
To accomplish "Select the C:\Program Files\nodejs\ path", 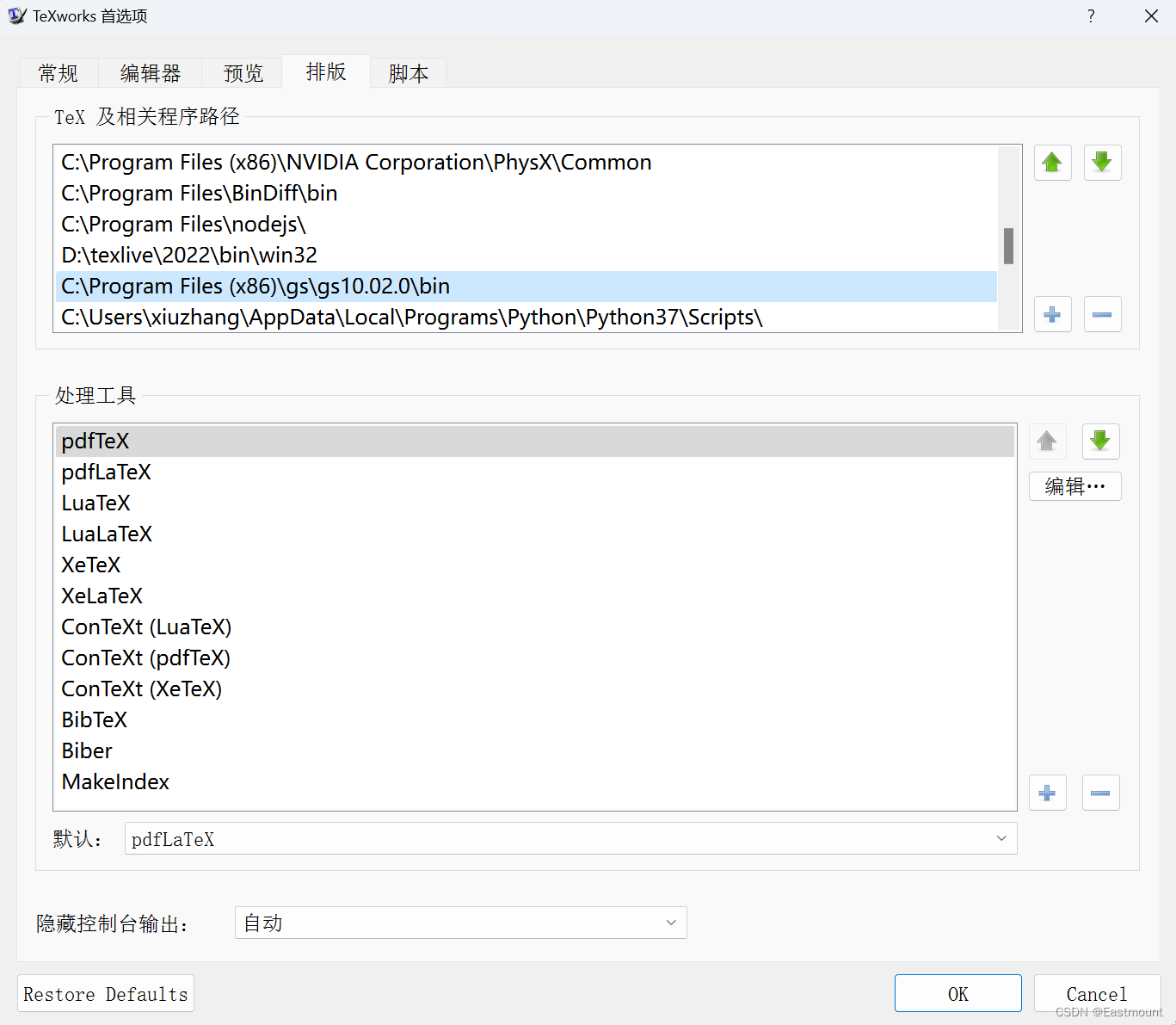I will [x=526, y=224].
